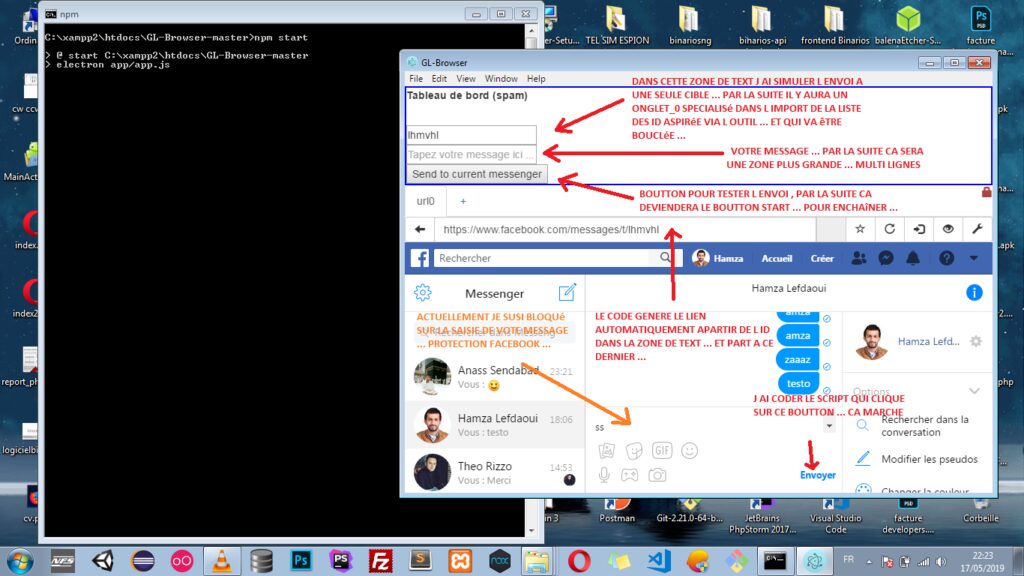Open Messenger icon in Facebook header

(x=886, y=258)
